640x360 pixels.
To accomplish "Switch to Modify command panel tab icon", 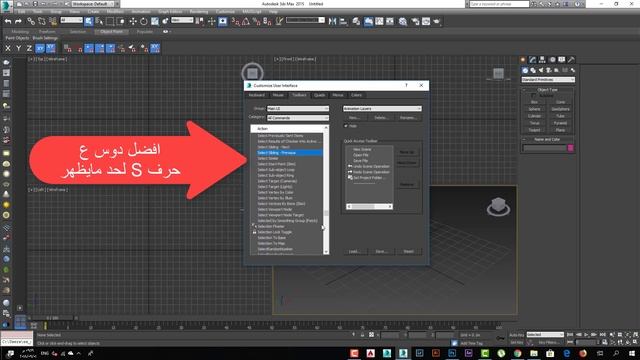I will 533,60.
